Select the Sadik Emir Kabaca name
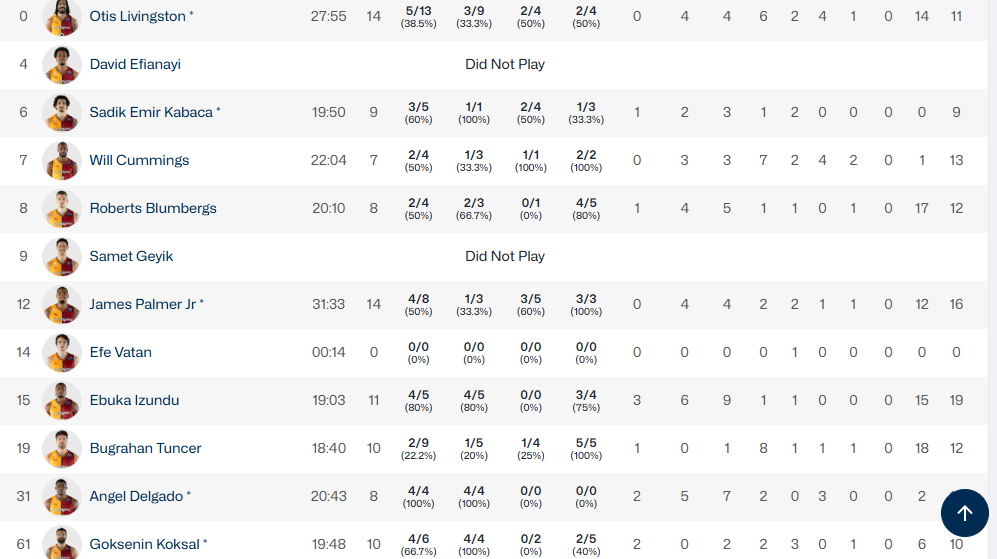 (x=151, y=113)
